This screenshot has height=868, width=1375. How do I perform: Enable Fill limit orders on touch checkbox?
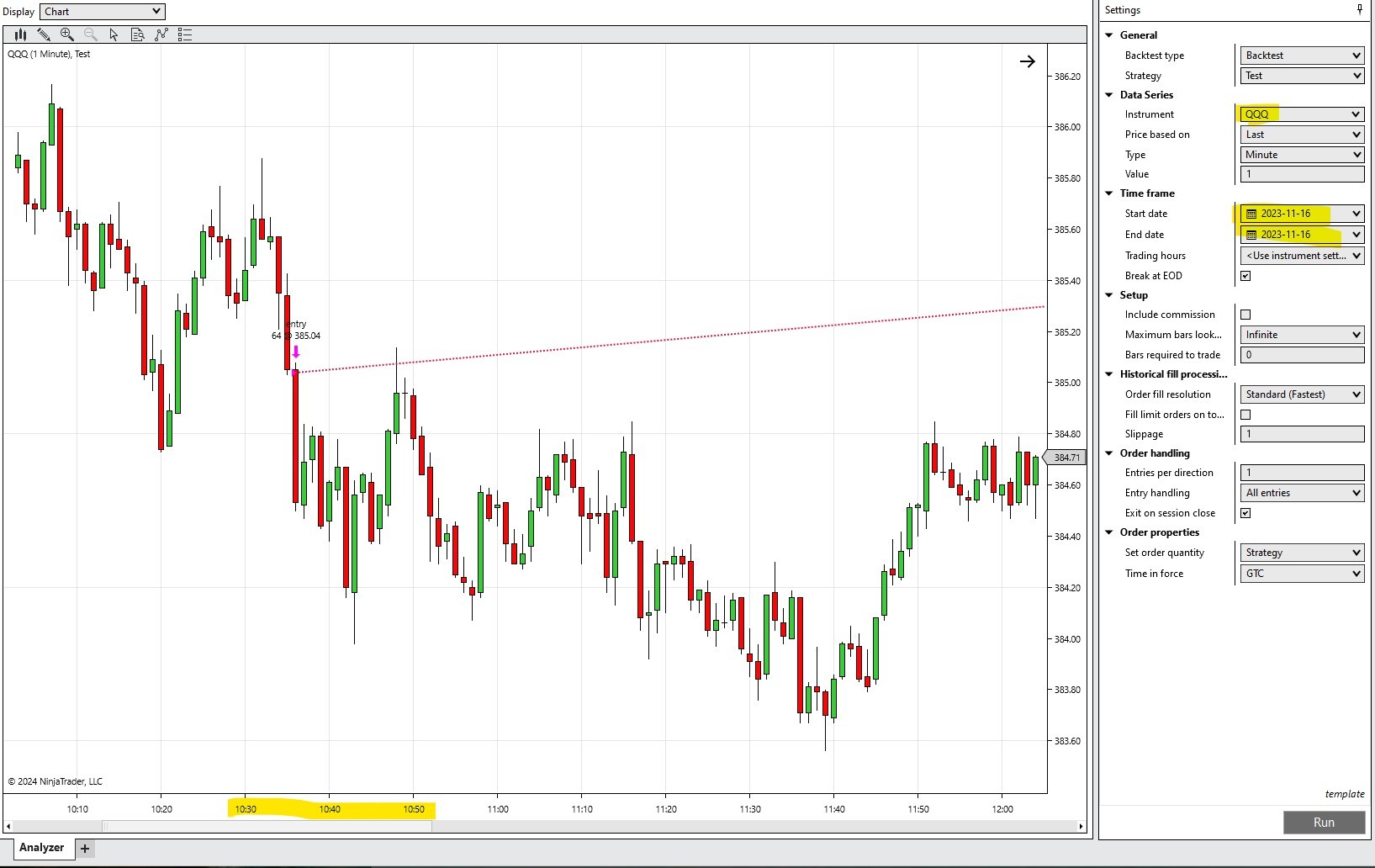click(1245, 415)
